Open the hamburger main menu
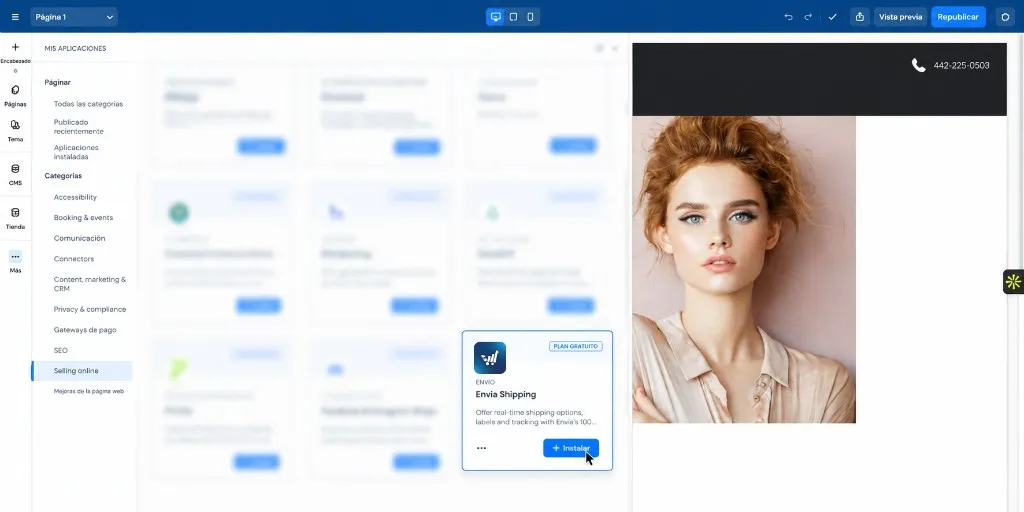 click(16, 17)
